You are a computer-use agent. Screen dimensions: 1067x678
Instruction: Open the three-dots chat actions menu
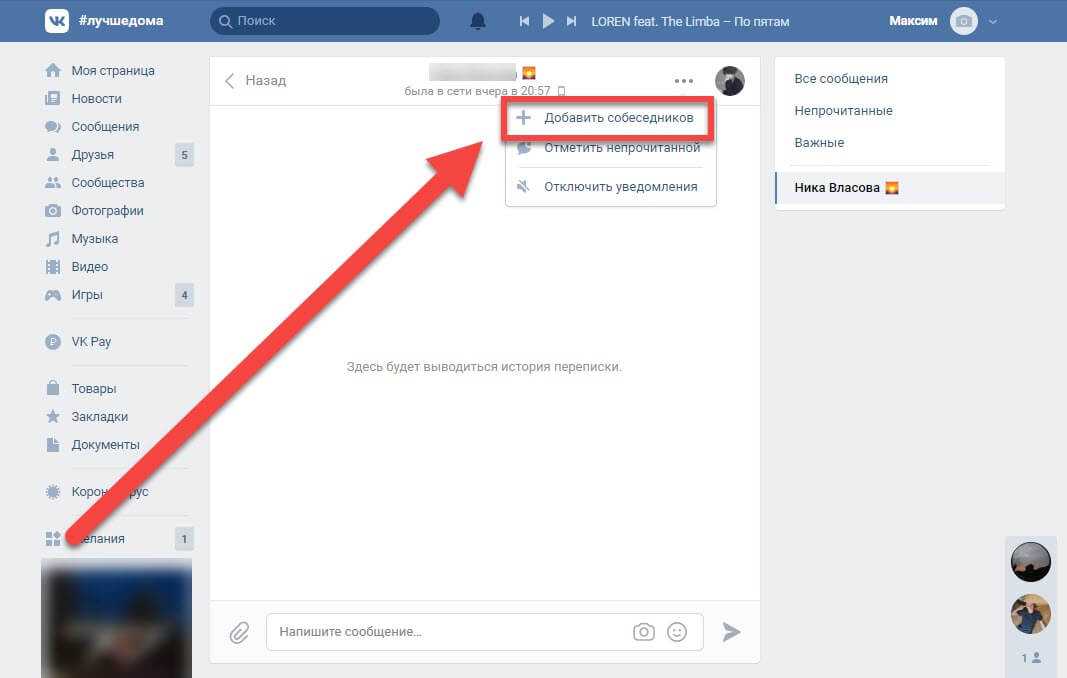pos(684,81)
